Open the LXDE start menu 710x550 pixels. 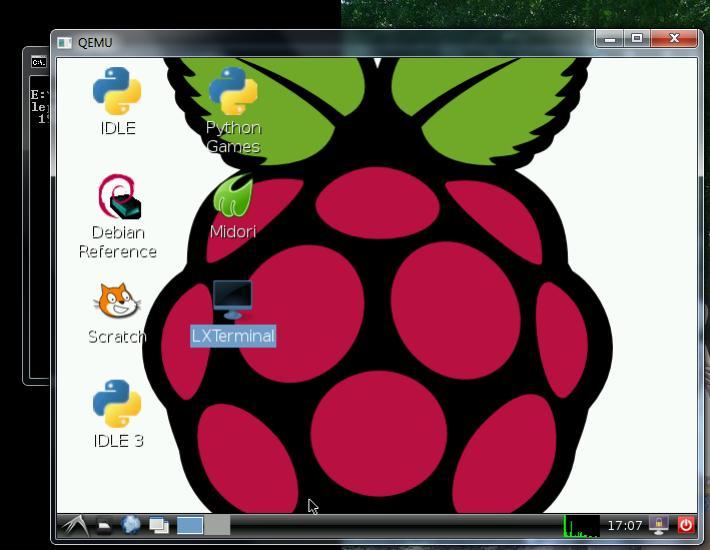click(x=75, y=525)
